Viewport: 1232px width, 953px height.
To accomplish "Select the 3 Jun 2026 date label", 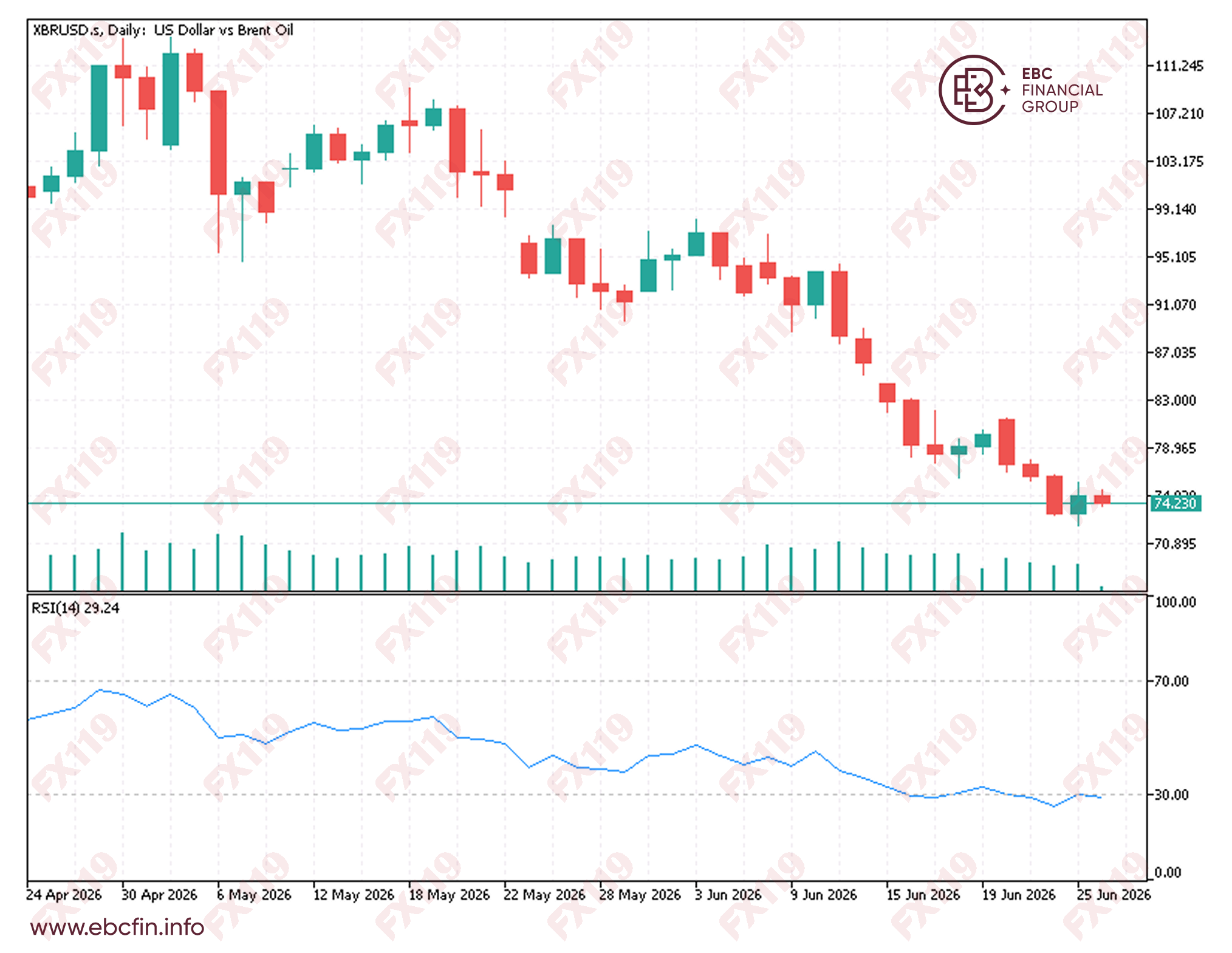I will coord(728,895).
